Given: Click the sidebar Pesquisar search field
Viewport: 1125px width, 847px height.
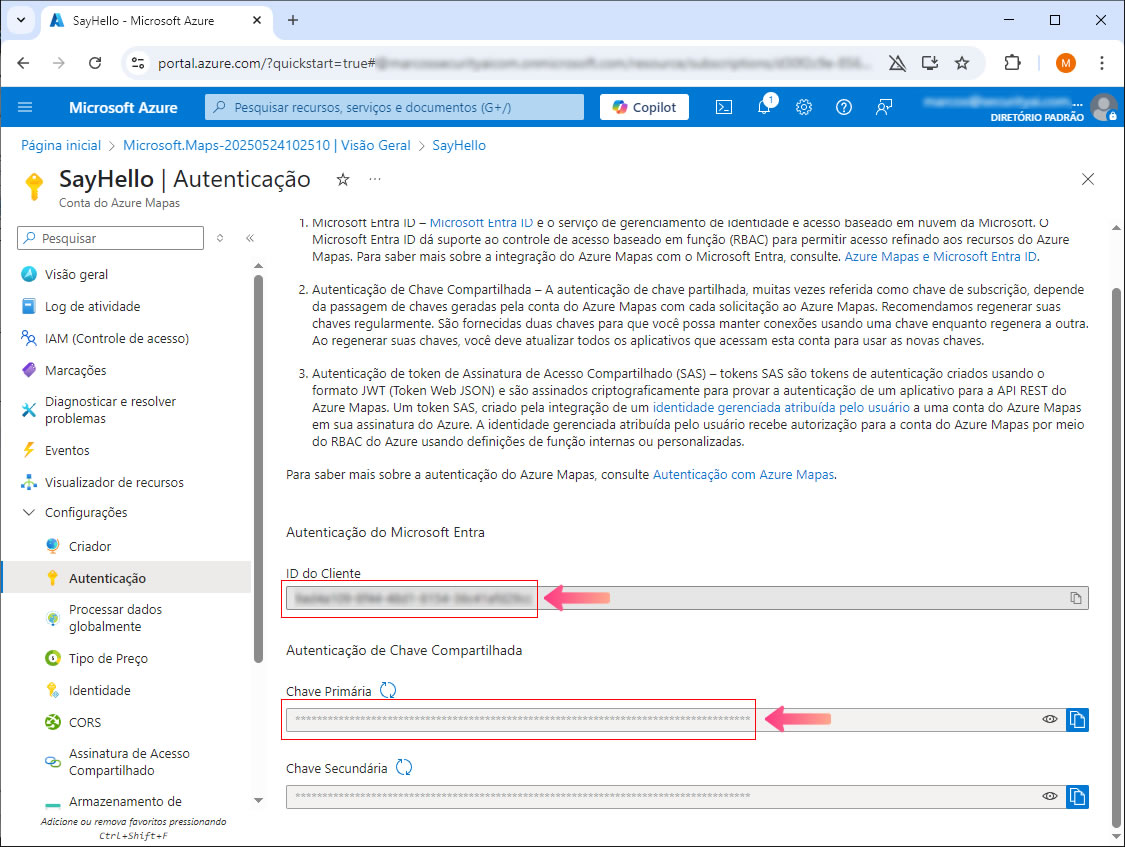Looking at the screenshot, I should point(110,238).
